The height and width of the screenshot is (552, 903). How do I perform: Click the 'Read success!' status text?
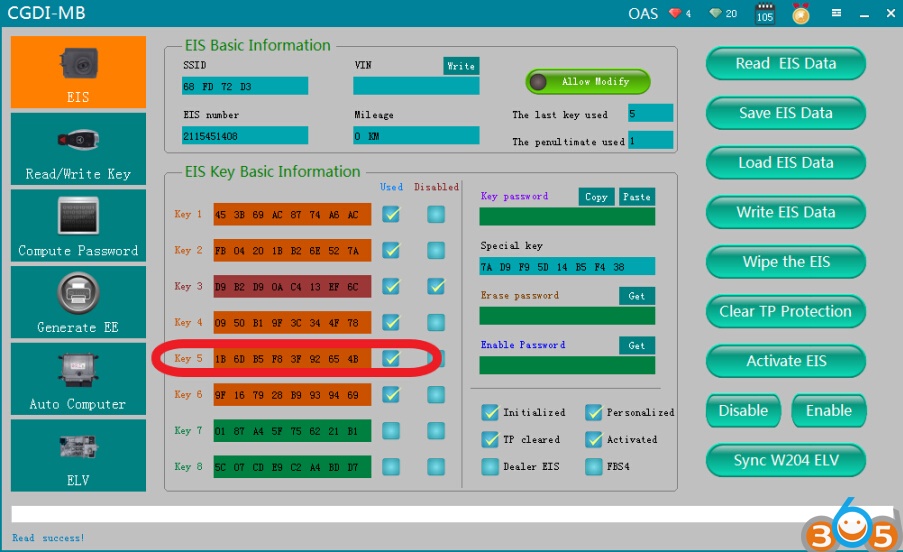[48, 538]
